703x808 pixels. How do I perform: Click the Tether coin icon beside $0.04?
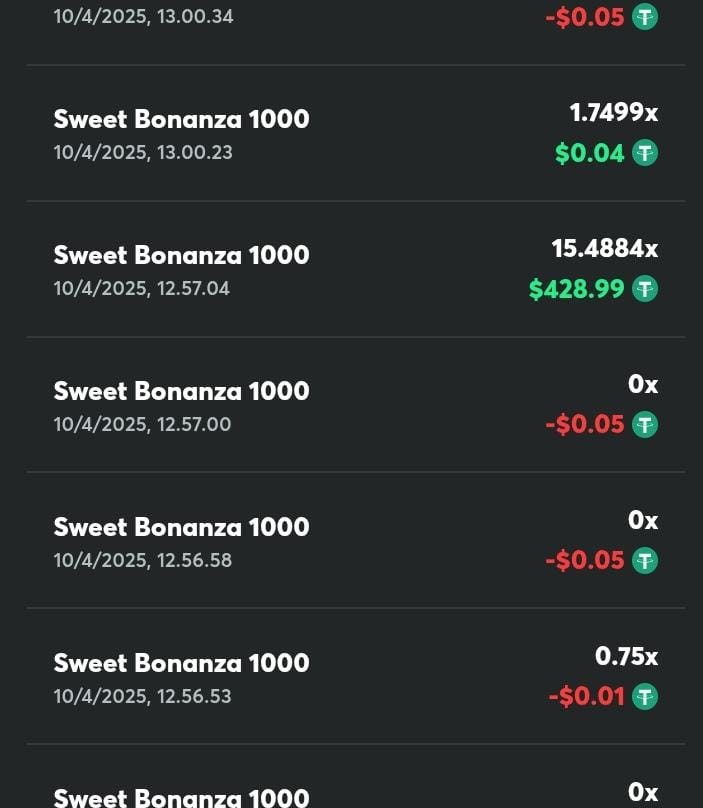(x=645, y=153)
